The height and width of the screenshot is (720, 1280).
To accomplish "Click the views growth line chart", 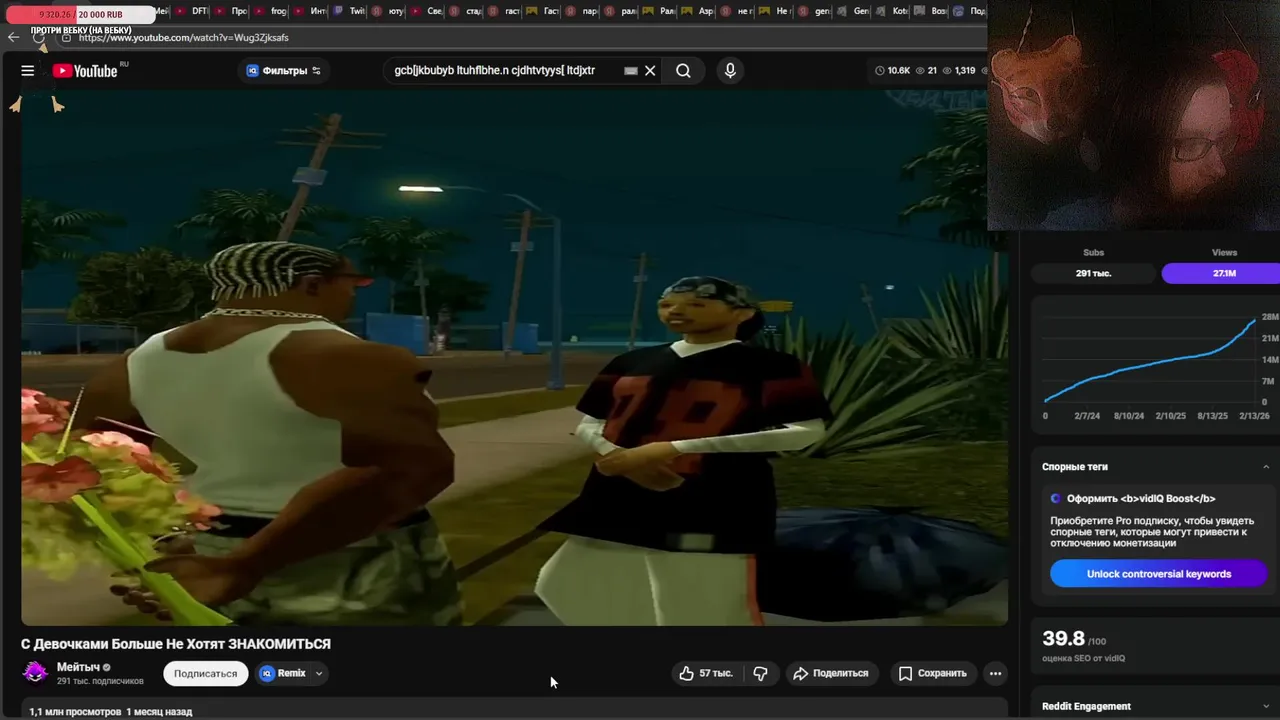I will (1150, 360).
